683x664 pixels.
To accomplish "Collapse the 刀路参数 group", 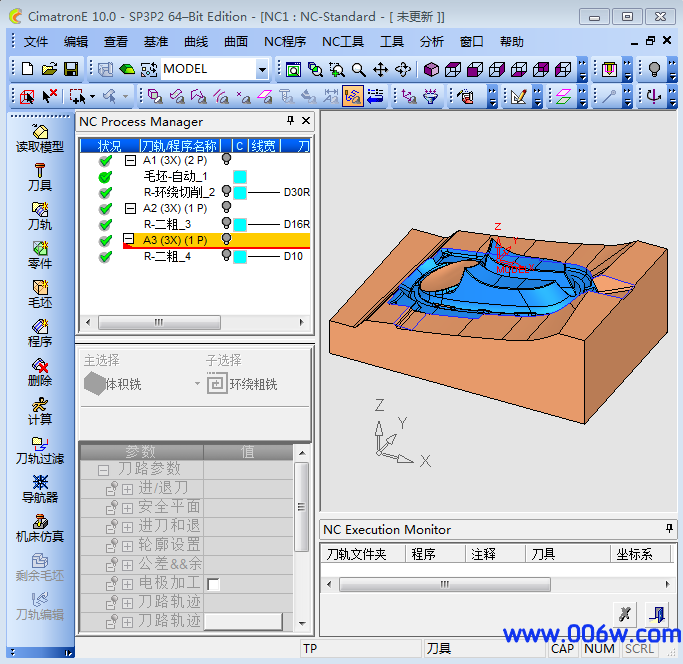I will (x=103, y=470).
